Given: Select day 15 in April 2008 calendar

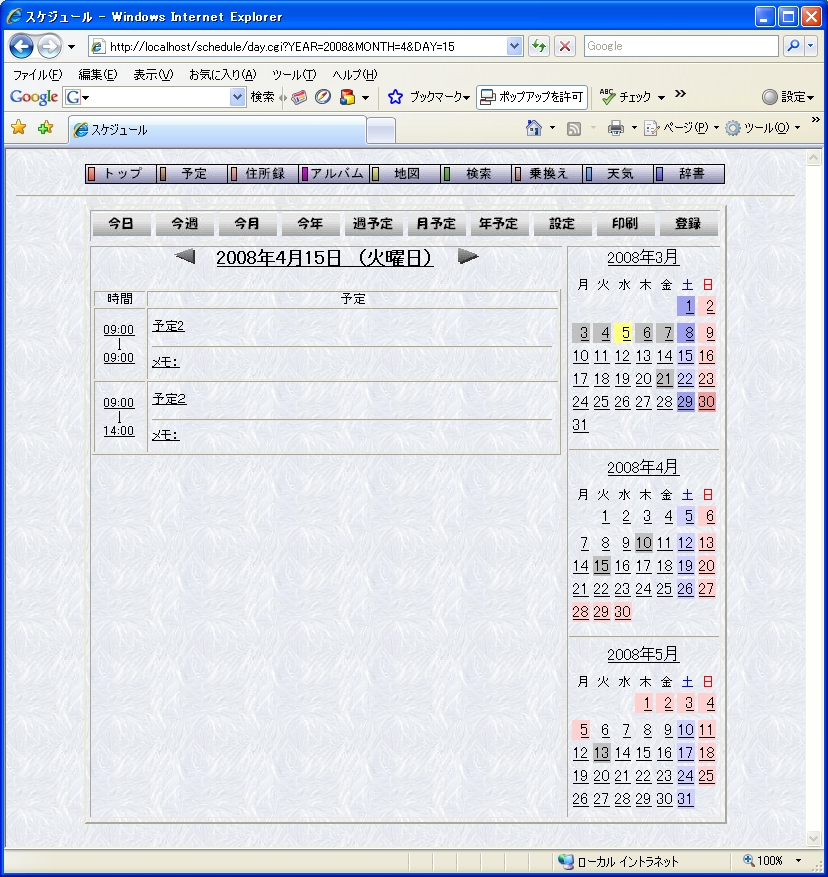Looking at the screenshot, I should tap(601, 566).
